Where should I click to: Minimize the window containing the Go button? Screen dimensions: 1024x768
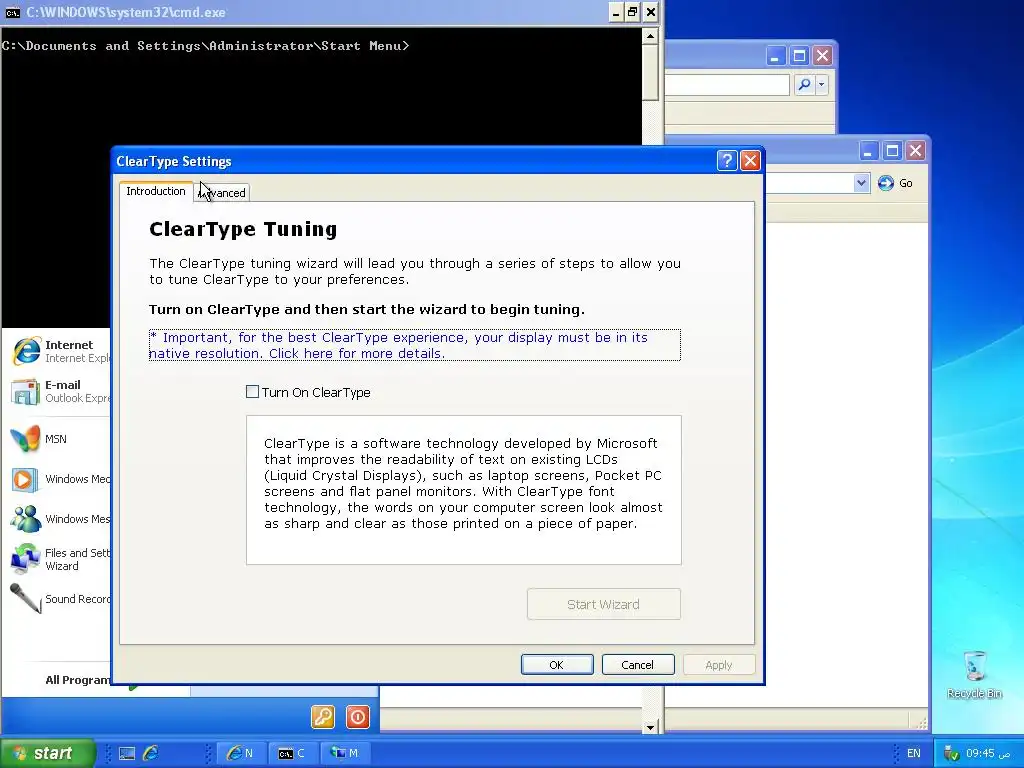click(x=868, y=152)
